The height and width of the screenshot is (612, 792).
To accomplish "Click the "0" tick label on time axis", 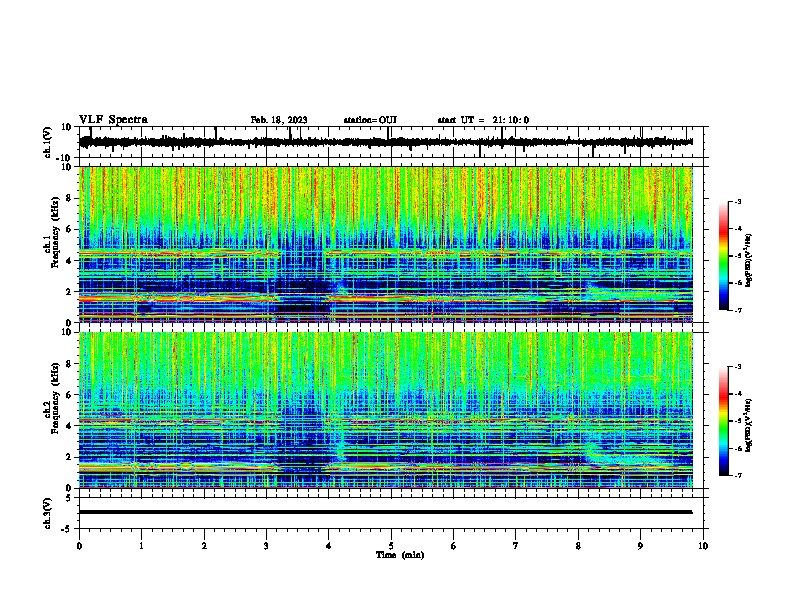I will [x=79, y=546].
